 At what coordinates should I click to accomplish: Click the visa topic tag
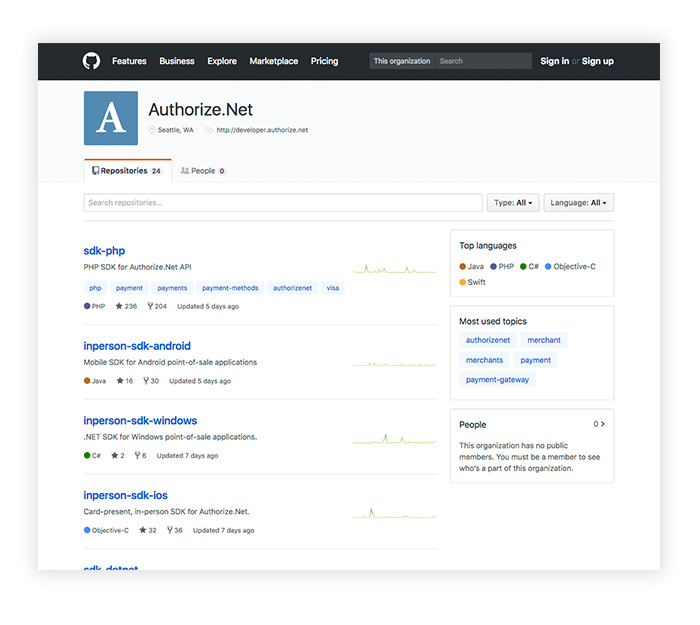coord(333,288)
